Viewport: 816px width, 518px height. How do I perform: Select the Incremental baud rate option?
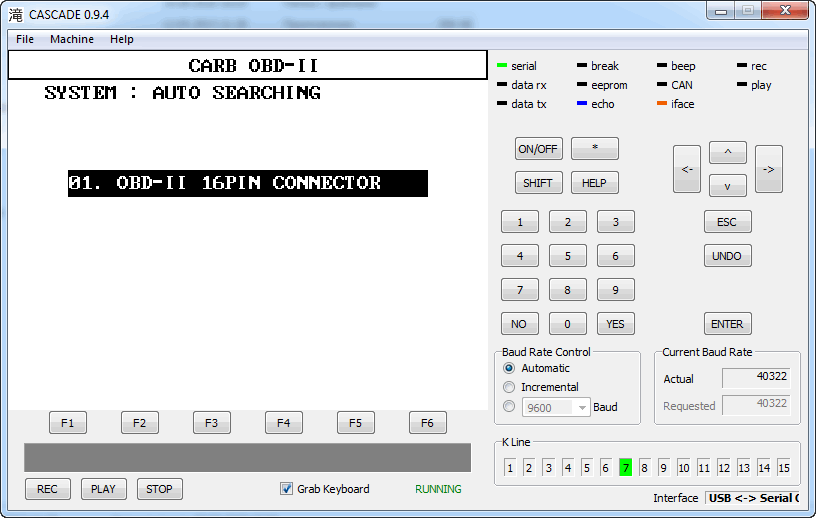(x=509, y=387)
